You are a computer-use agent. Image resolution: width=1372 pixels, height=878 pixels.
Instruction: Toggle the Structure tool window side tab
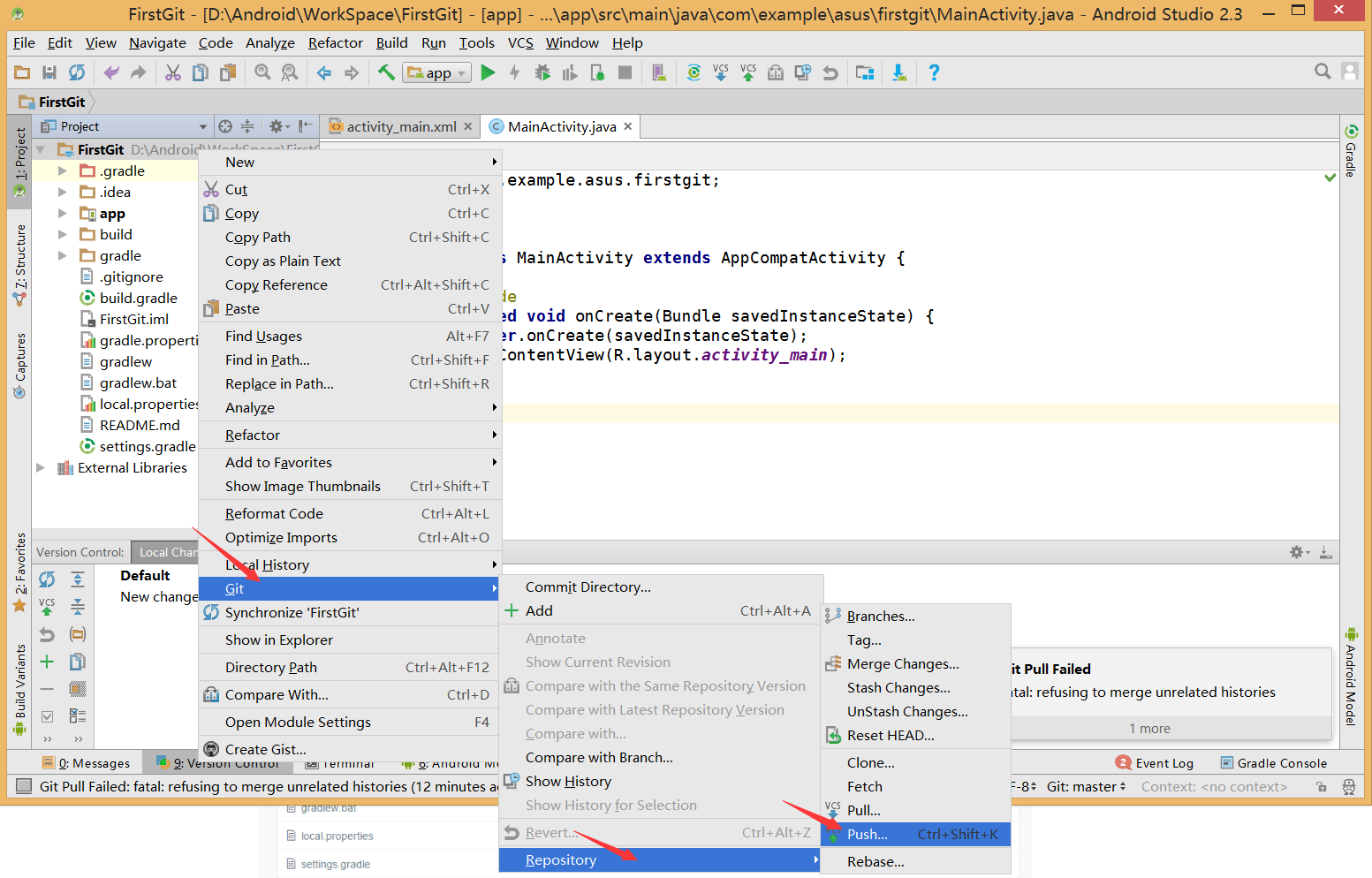coord(20,265)
